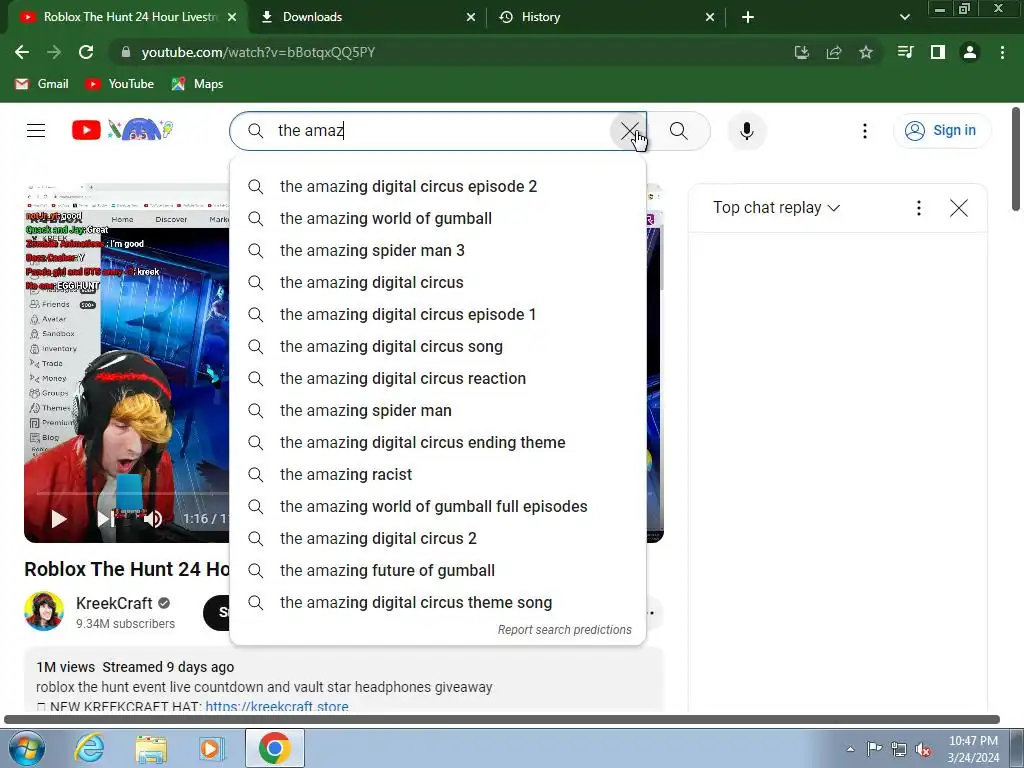Bookmark this tab star icon
Viewport: 1024px width, 768px height.
tap(865, 52)
